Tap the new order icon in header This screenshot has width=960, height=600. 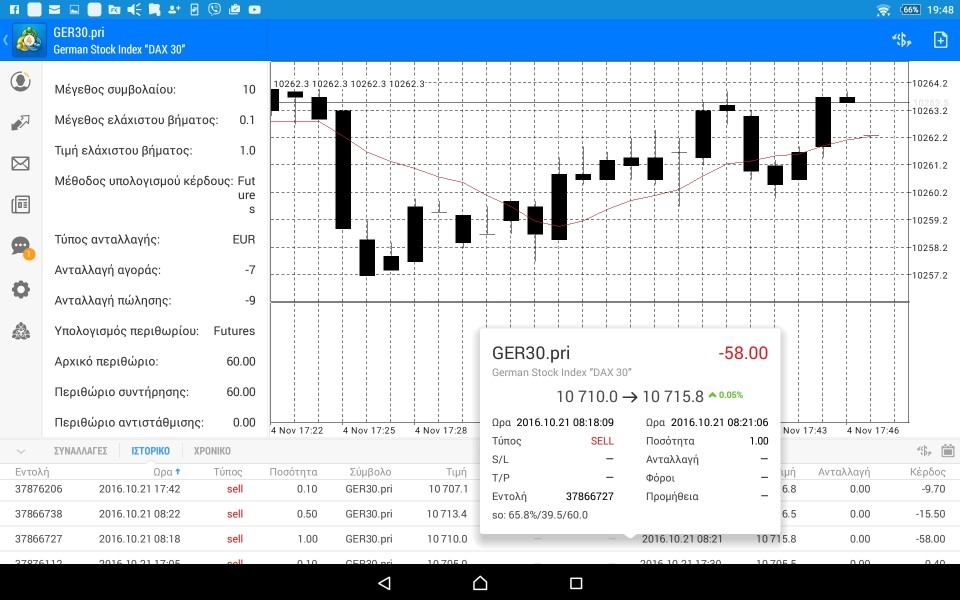[940, 40]
